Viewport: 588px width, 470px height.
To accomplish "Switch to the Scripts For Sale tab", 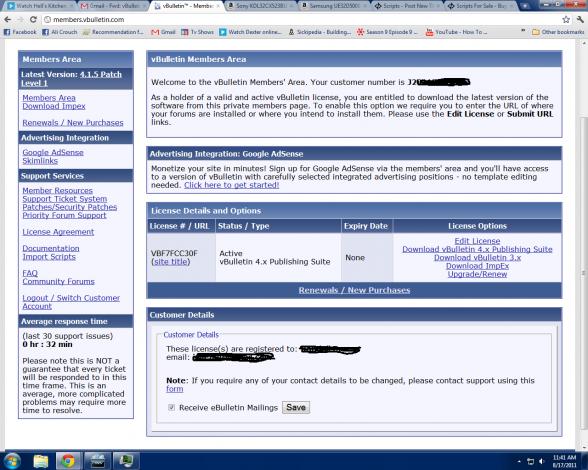I will [480, 6].
